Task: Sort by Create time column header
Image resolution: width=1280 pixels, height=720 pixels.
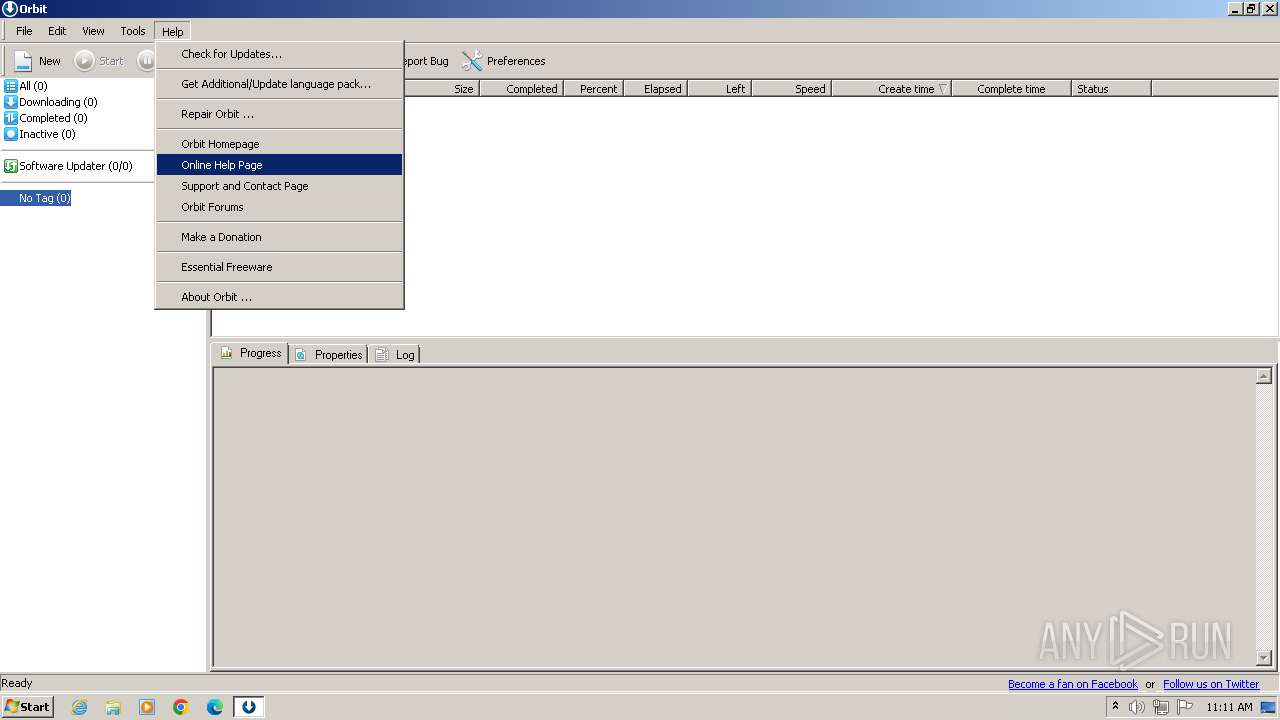Action: point(892,89)
